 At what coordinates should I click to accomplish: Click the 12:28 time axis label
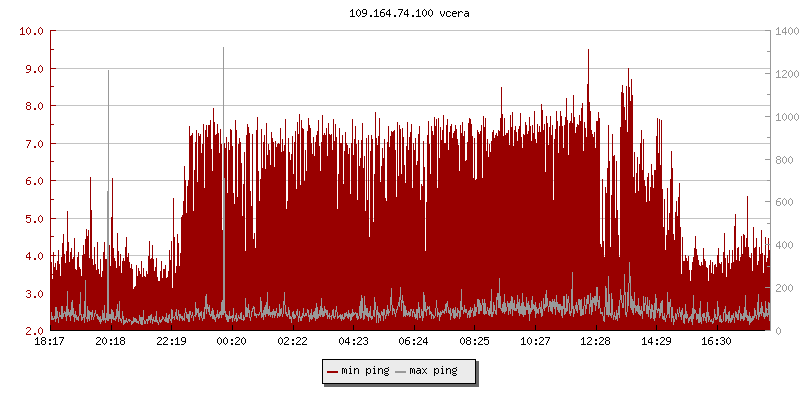[596, 341]
